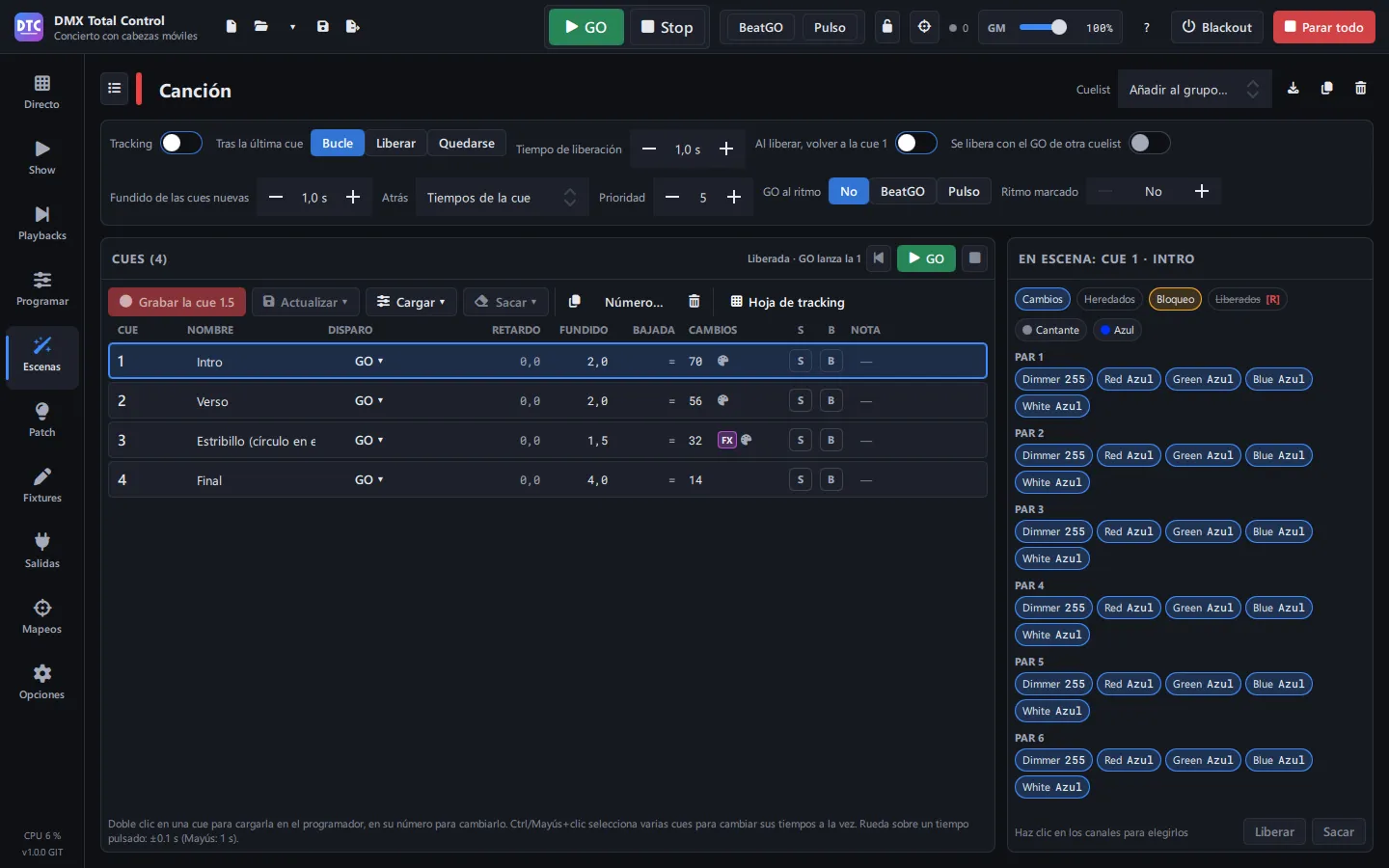Click the new file icon
This screenshot has width=1389, height=868.
point(231,27)
